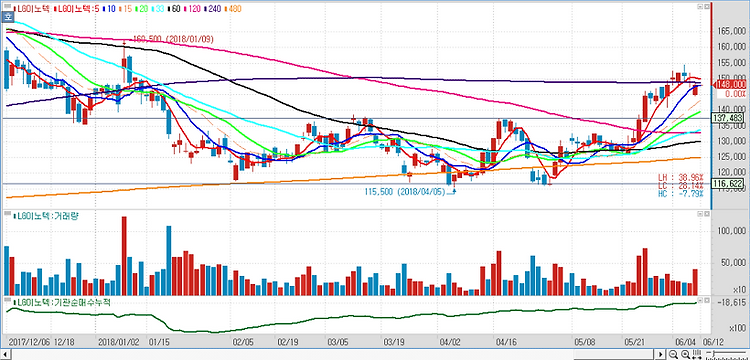Click the 기관순매수누적 panel maximize icon
The image size is (750, 360).
point(706,300)
